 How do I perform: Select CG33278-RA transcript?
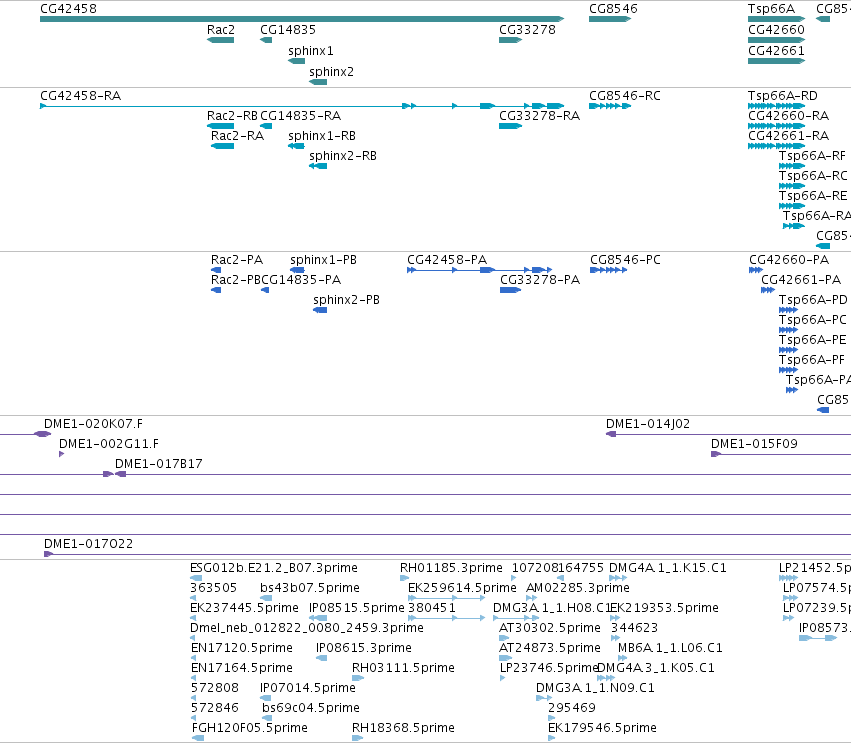point(510,126)
